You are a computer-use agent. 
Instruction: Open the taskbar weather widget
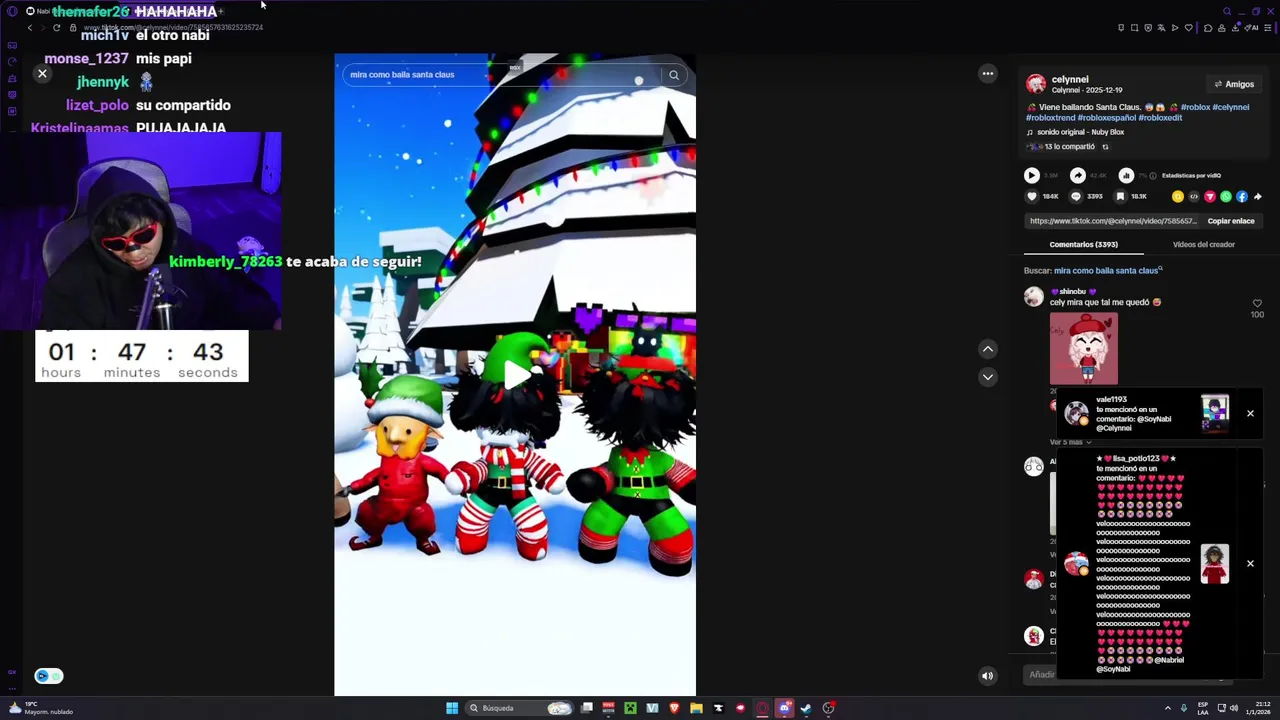click(40, 708)
